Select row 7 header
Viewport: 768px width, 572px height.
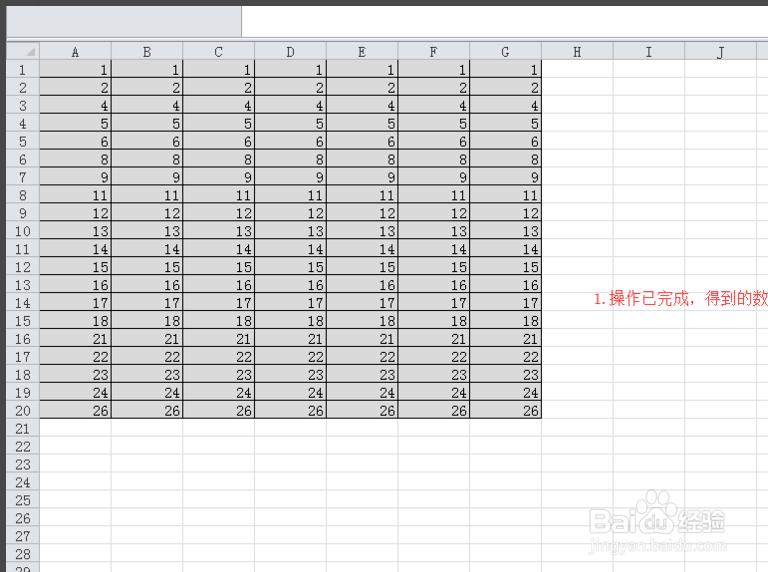pyautogui.click(x=23, y=177)
